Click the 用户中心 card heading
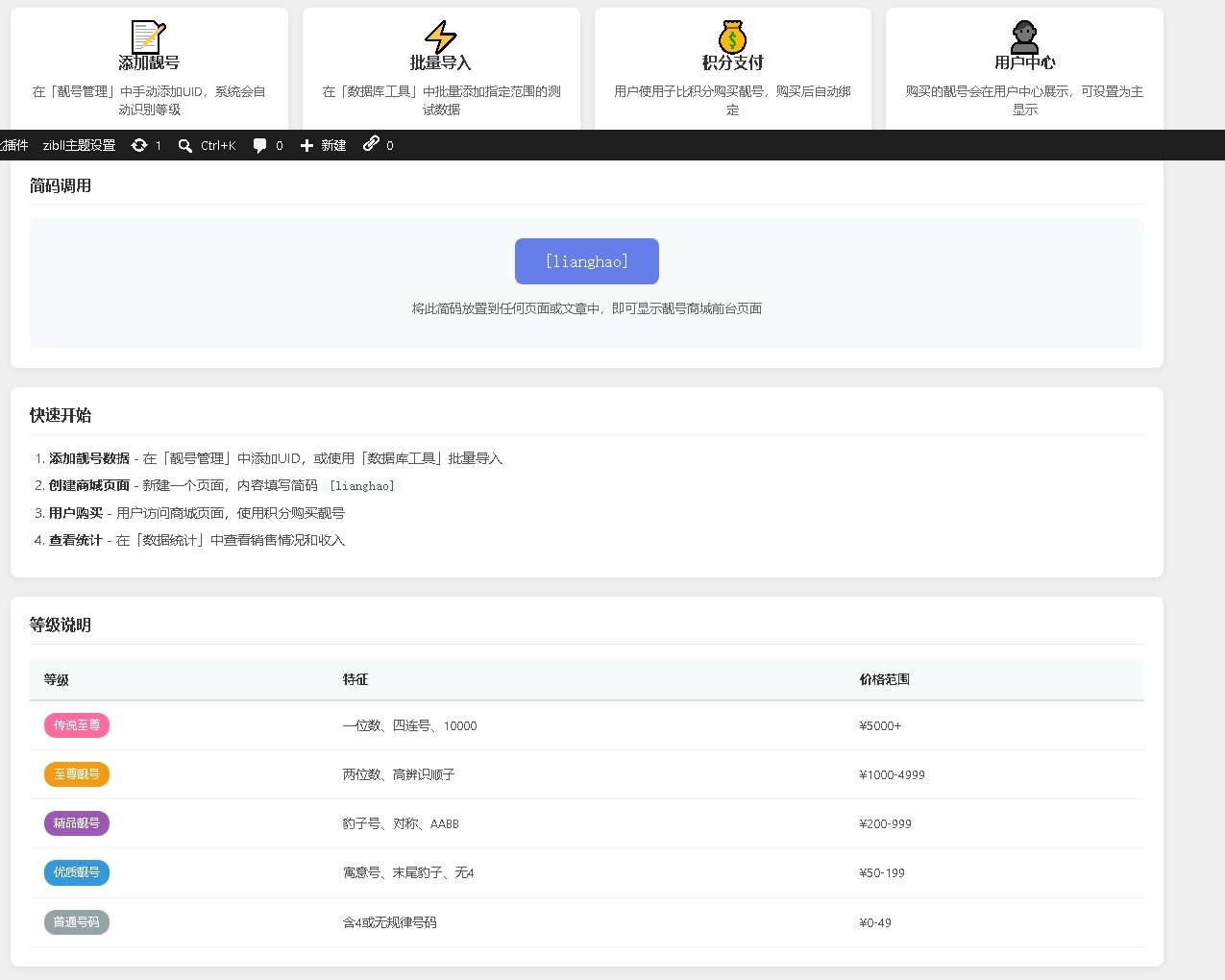Screen dimensions: 1225x980 point(1024,62)
